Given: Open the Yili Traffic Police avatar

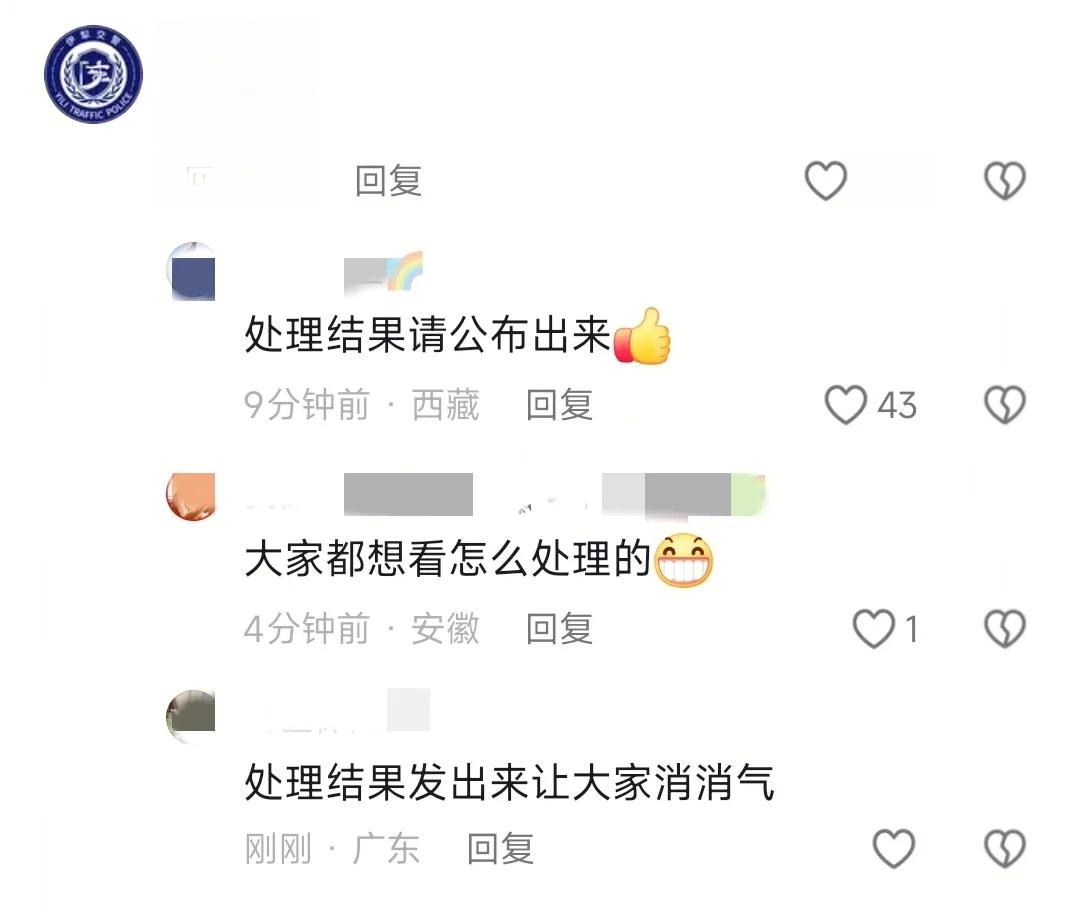Looking at the screenshot, I should click(94, 74).
